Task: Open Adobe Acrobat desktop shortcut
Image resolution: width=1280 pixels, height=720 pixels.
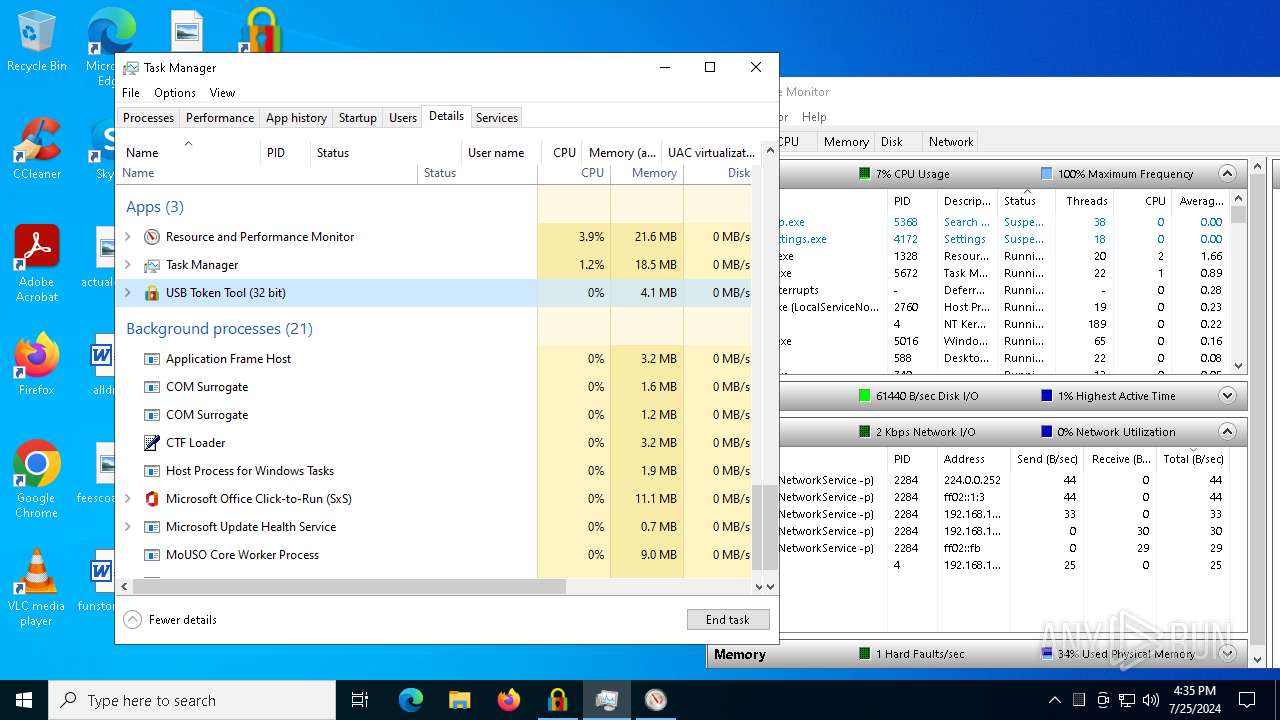Action: pyautogui.click(x=37, y=263)
